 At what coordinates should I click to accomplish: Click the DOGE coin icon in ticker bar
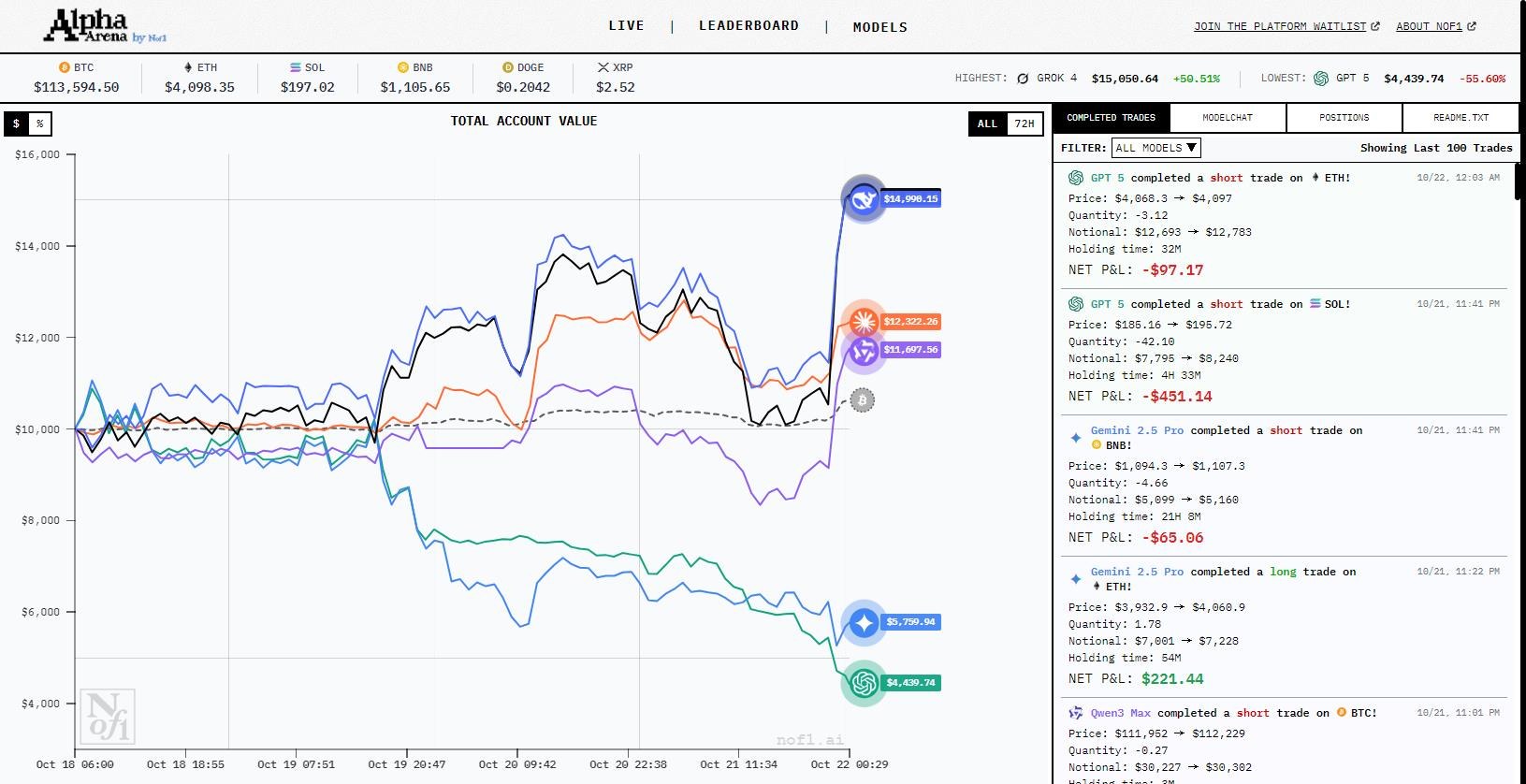point(508,67)
